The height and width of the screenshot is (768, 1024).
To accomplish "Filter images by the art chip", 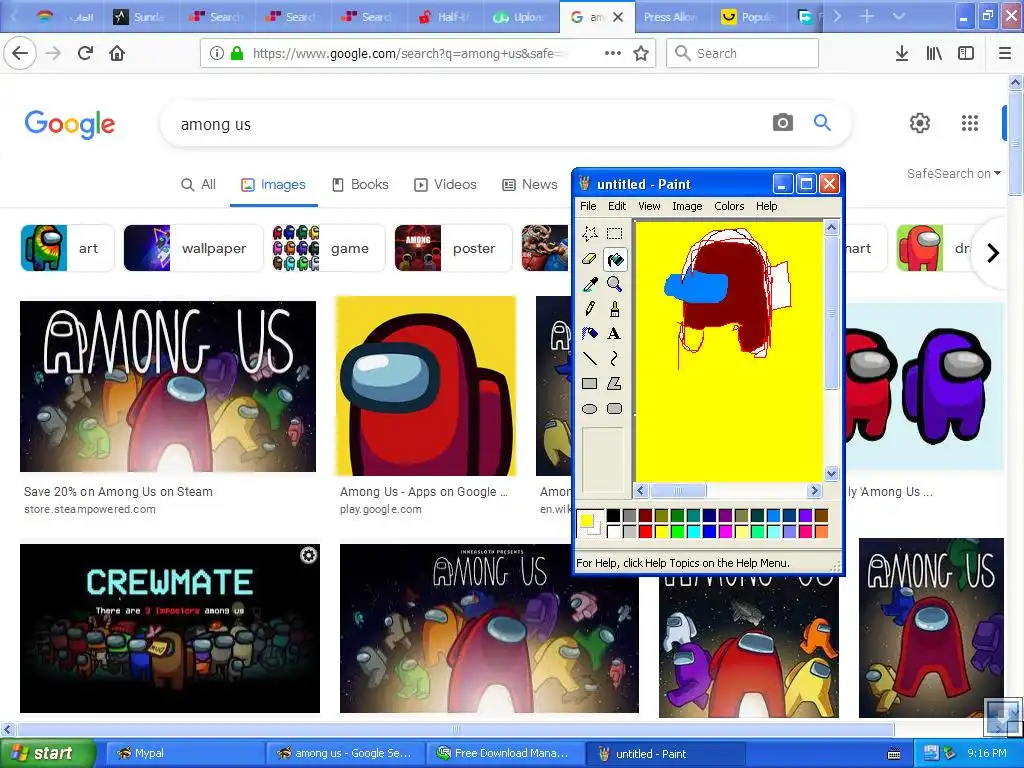I will [67, 248].
